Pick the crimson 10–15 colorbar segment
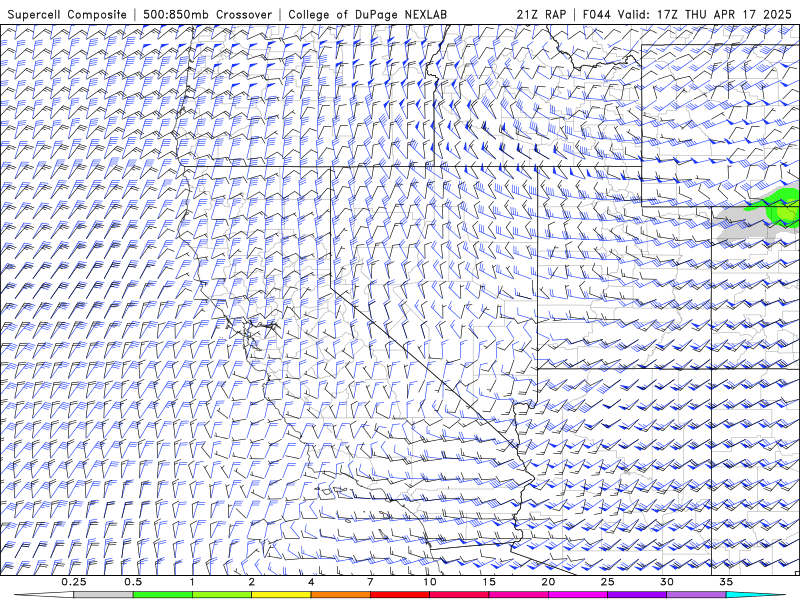The image size is (800, 600). (x=459, y=595)
